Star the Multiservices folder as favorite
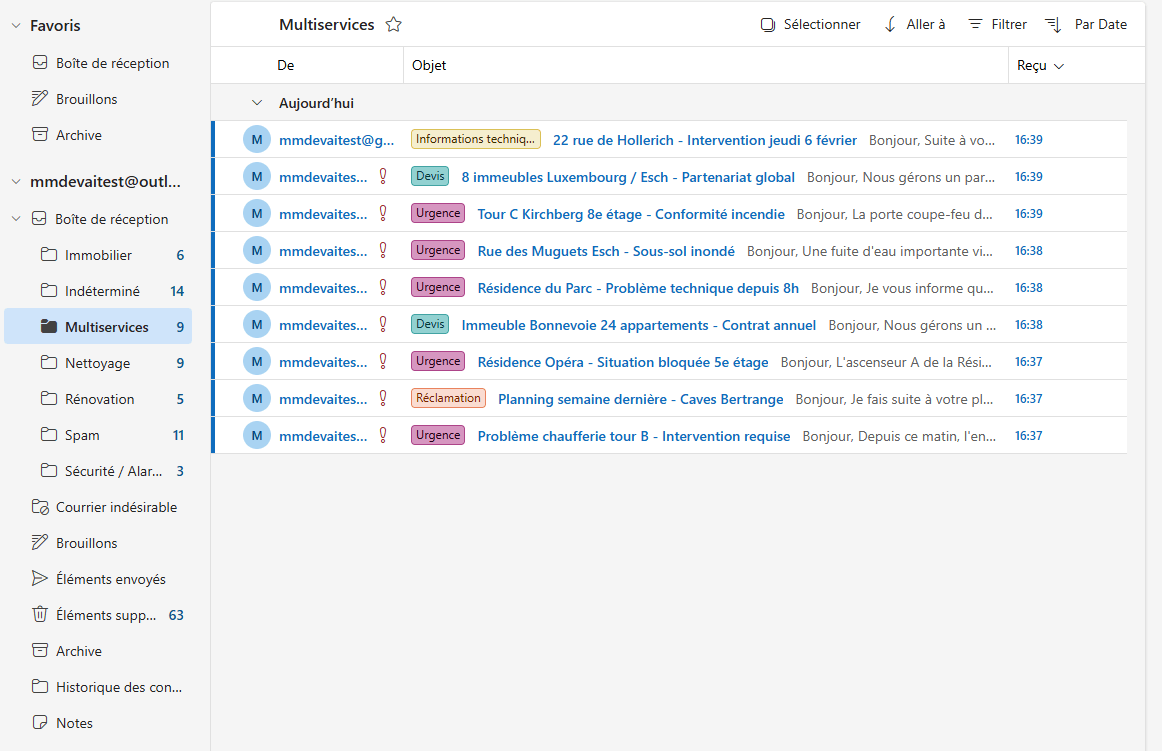 pyautogui.click(x=394, y=24)
